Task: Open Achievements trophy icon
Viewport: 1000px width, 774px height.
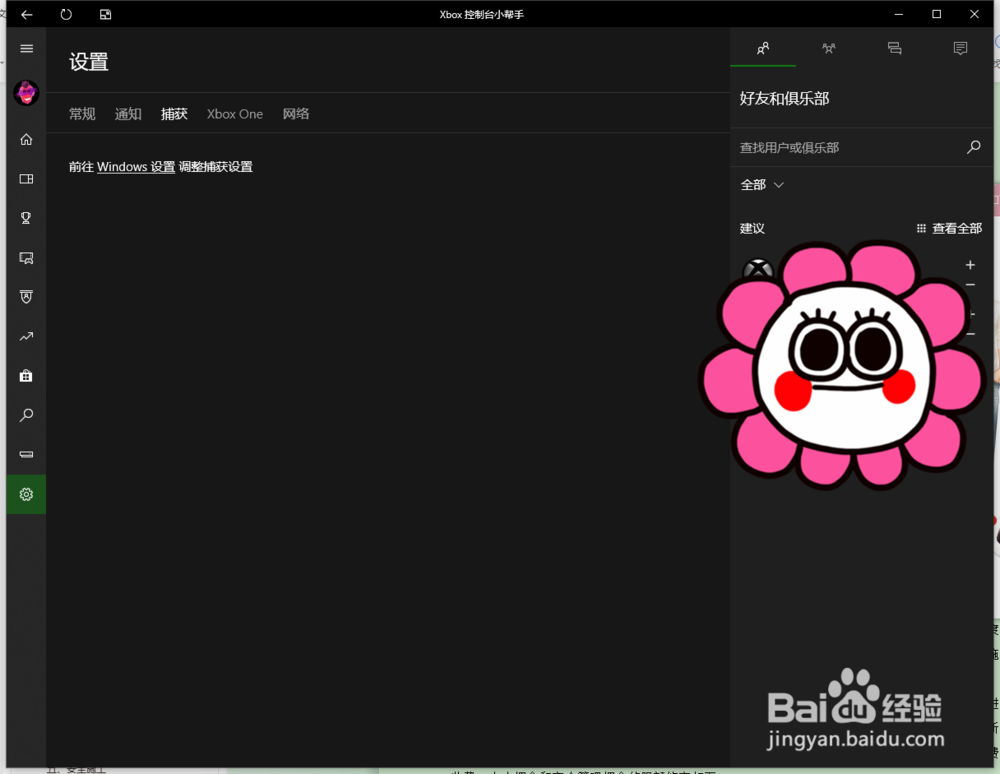Action: tap(26, 218)
